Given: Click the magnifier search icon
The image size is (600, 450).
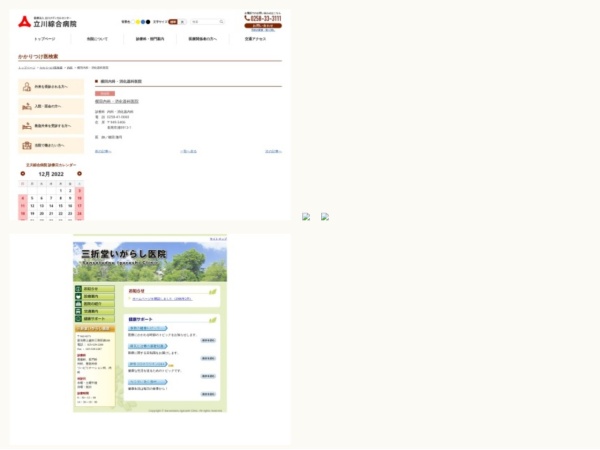Looking at the screenshot, I should coord(222,22).
